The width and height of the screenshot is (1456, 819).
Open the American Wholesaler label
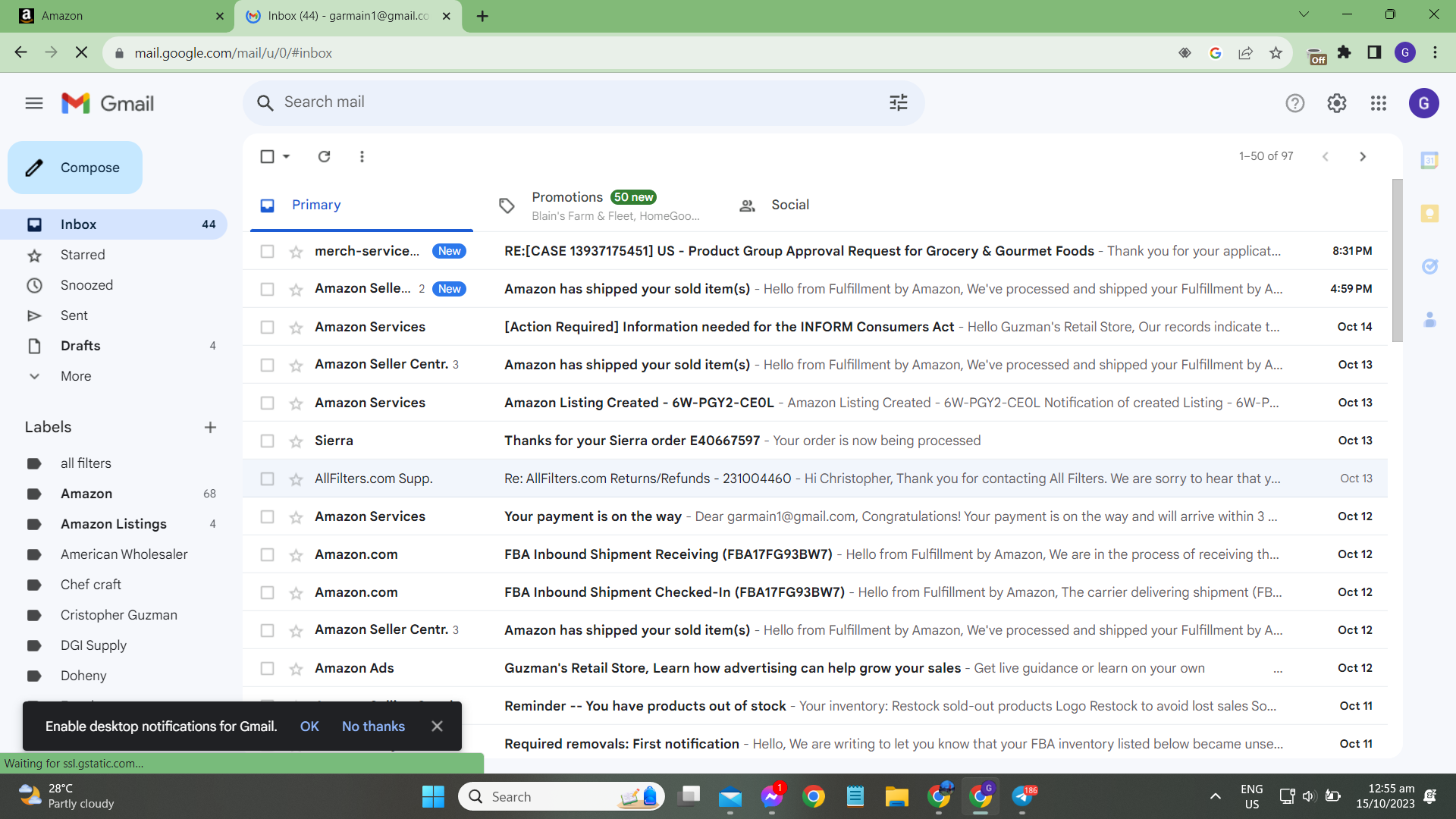pos(114,554)
